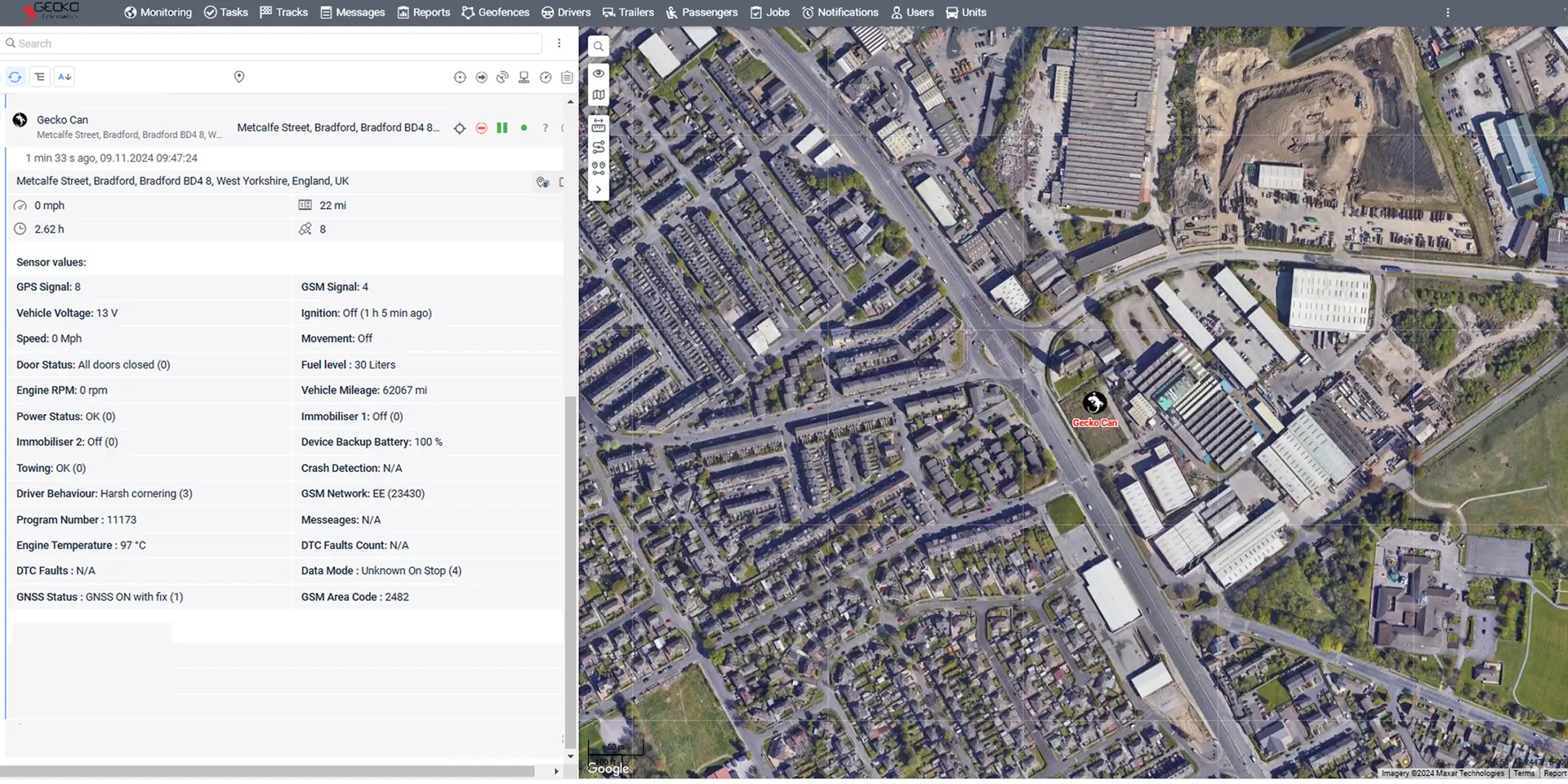Expand map tools with the chevron arrow

coord(599,189)
